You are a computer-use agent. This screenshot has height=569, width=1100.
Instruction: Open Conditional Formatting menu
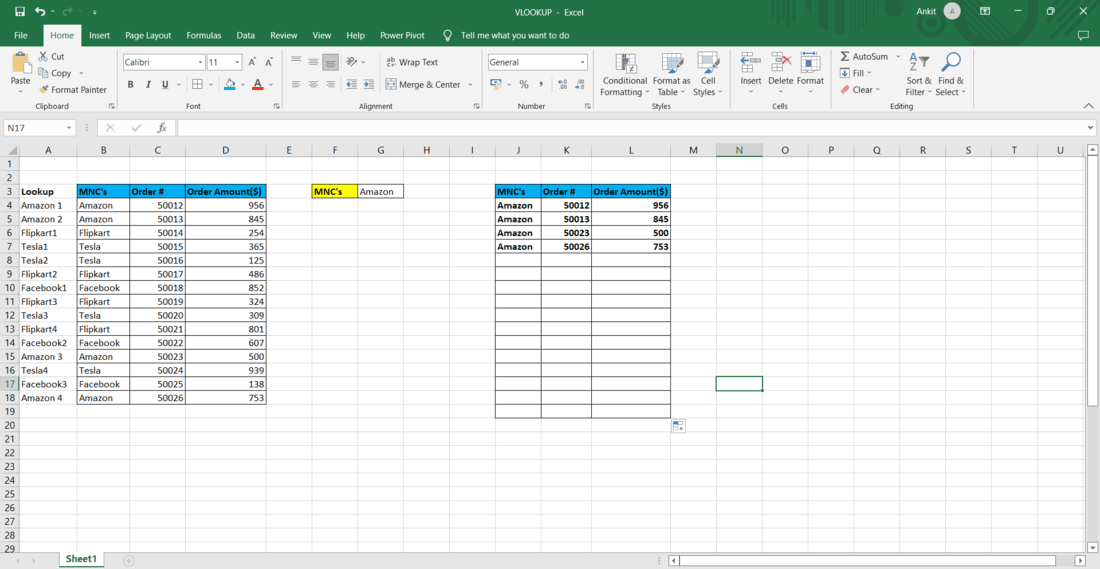[x=624, y=75]
